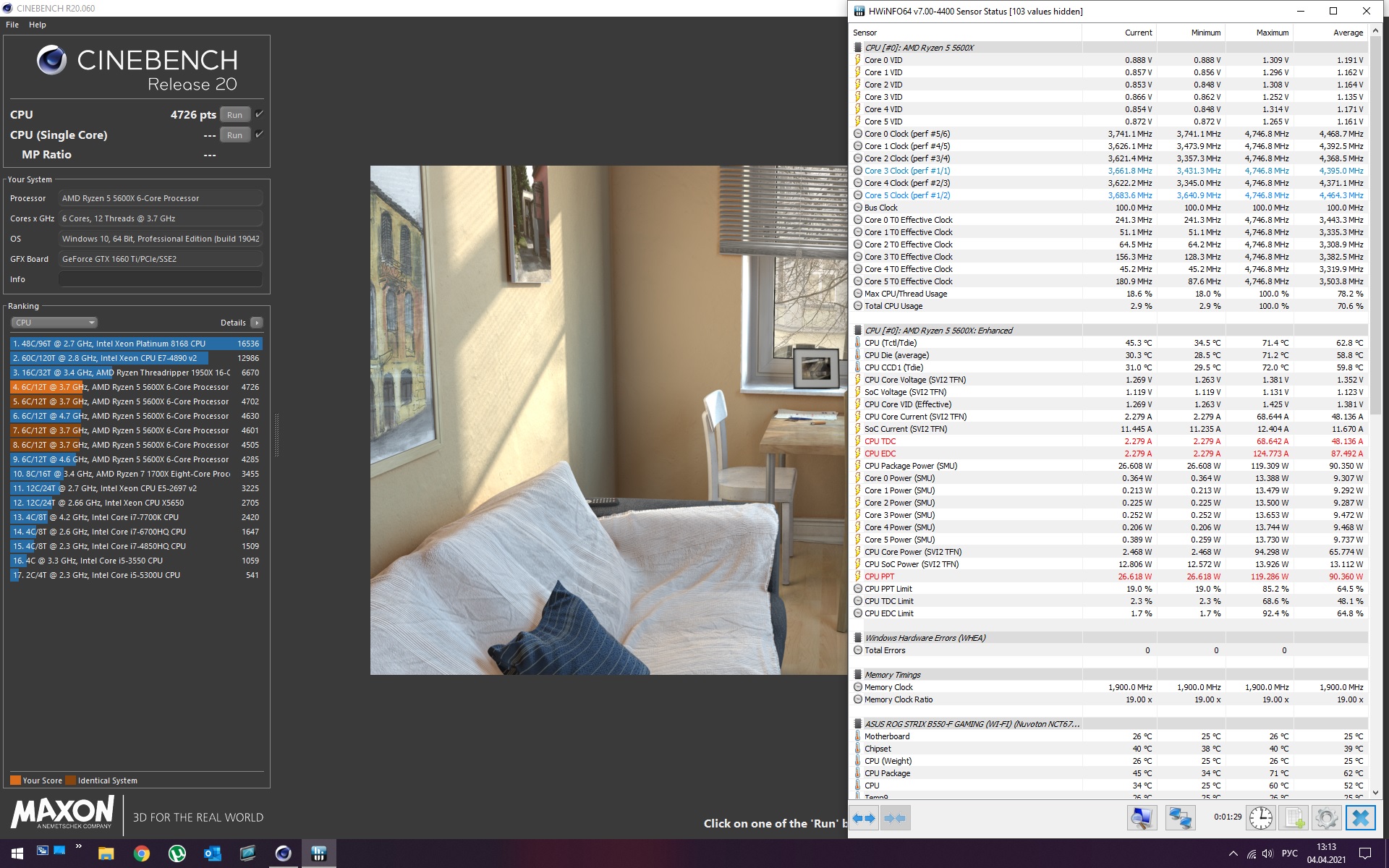This screenshot has height=868, width=1389.
Task: Start logging with the sheet plus icon
Action: coord(1294,818)
